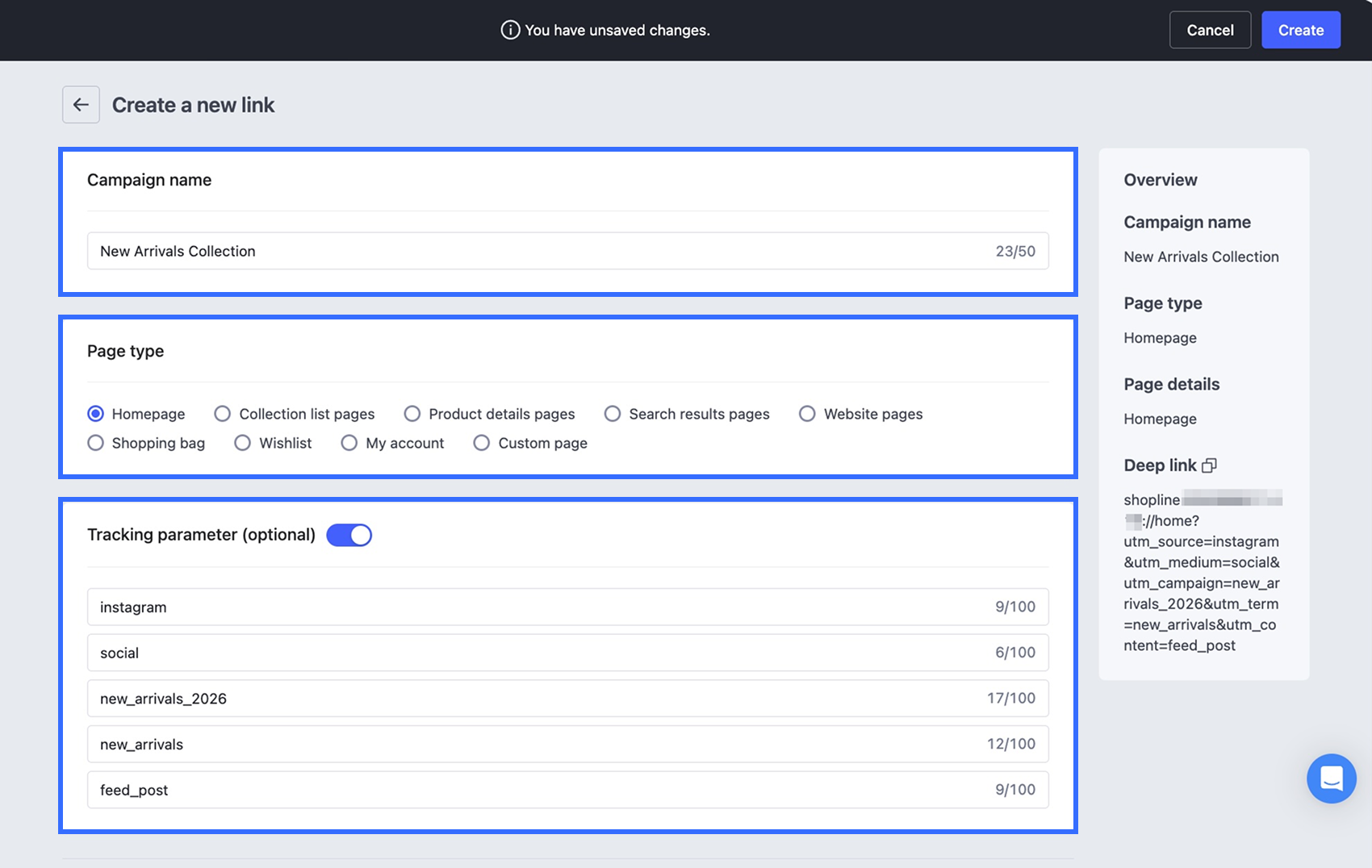Select Product details pages radio button
Image resolution: width=1372 pixels, height=868 pixels.
click(x=412, y=414)
